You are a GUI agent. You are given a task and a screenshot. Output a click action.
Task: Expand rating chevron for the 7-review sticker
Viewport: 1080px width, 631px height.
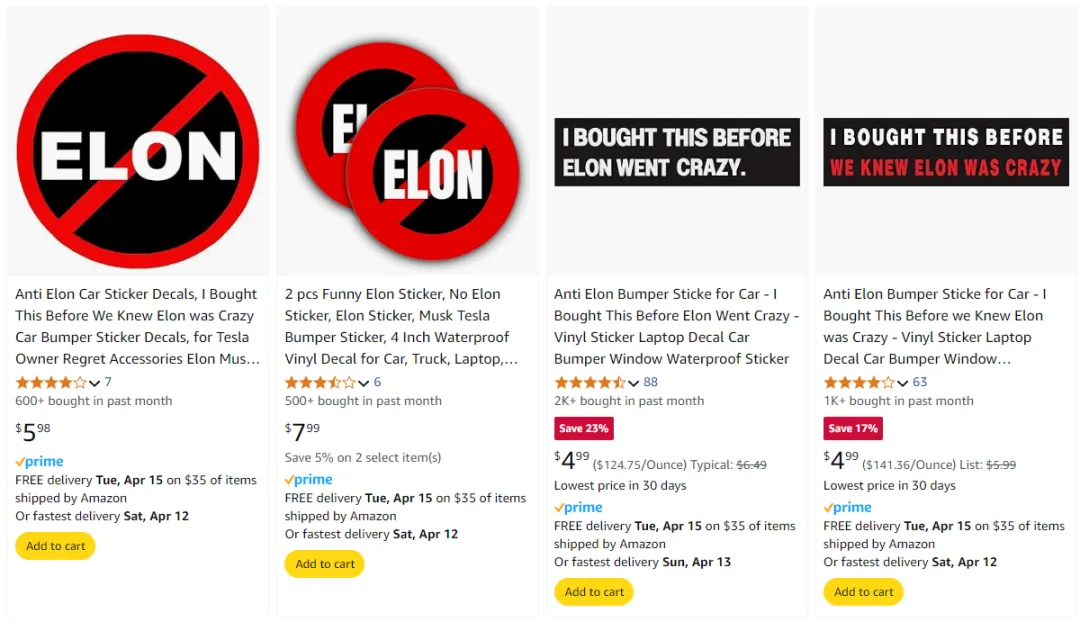pyautogui.click(x=95, y=383)
